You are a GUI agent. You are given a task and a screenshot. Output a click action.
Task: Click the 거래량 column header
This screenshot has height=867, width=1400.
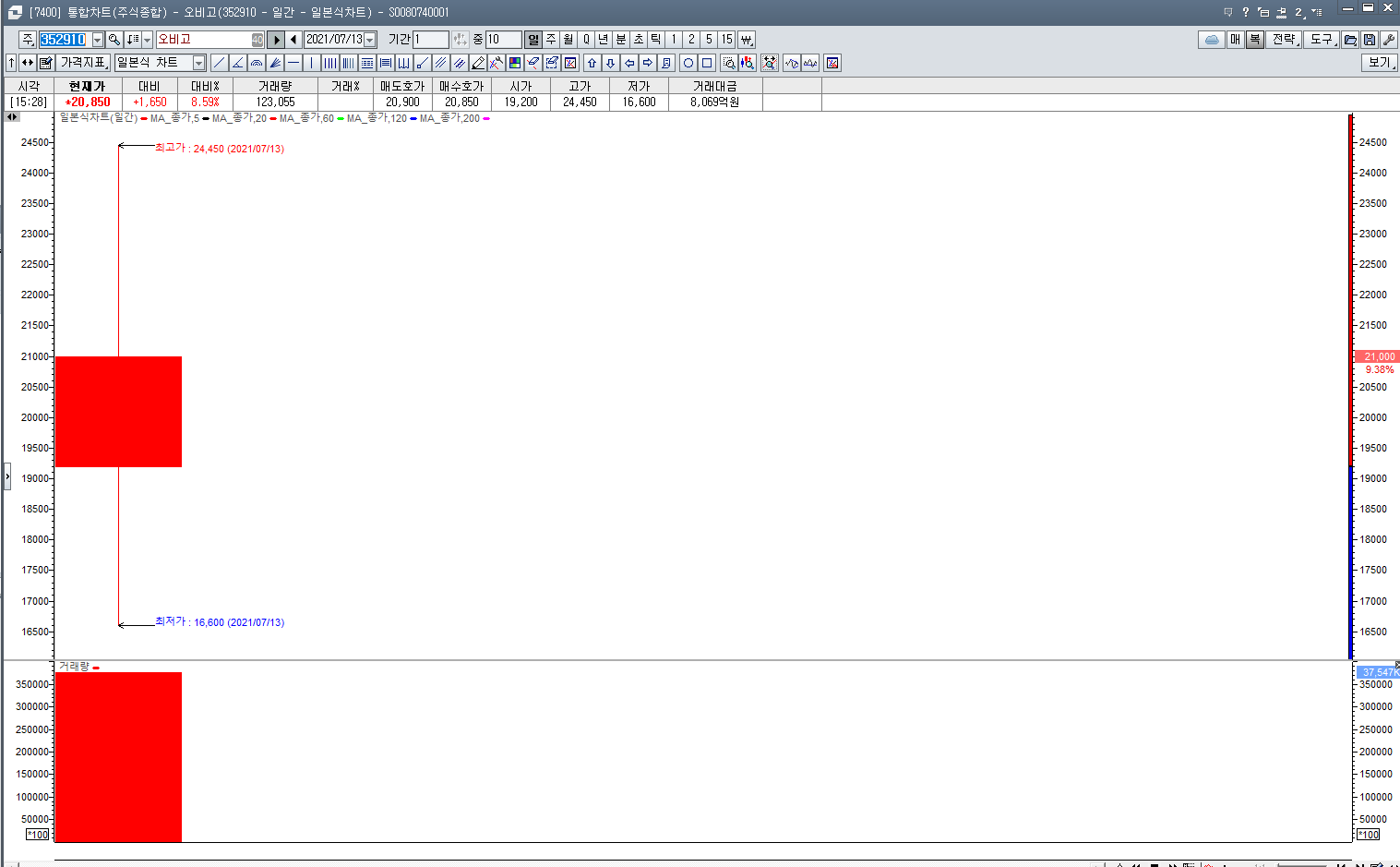275,86
